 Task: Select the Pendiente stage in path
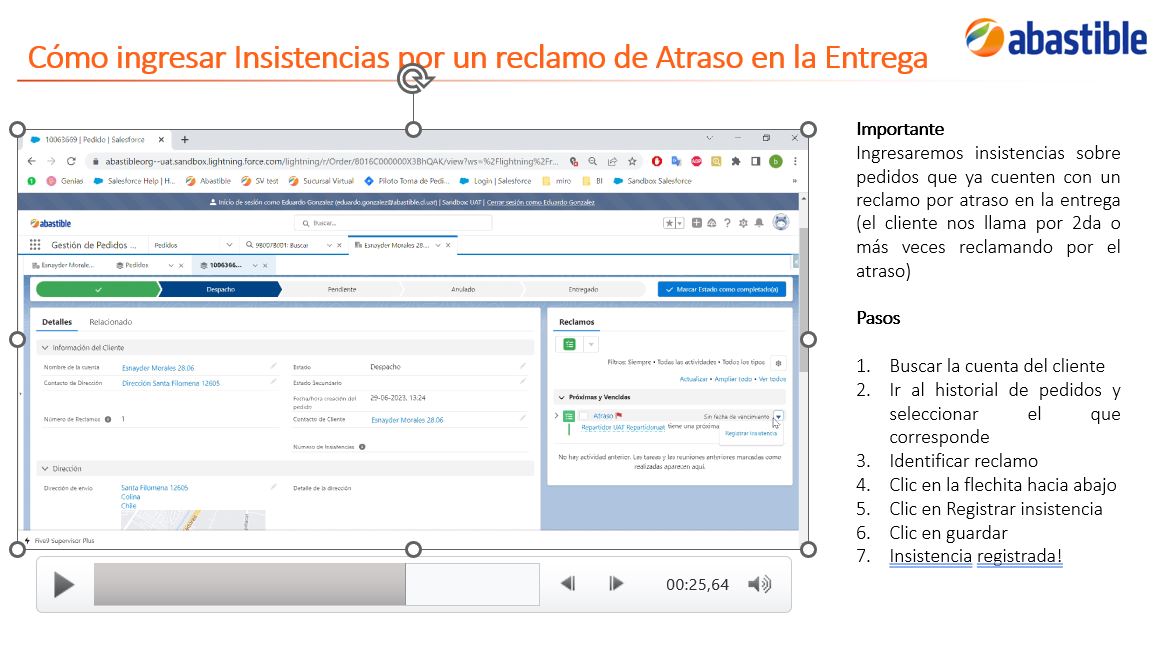[x=341, y=289]
